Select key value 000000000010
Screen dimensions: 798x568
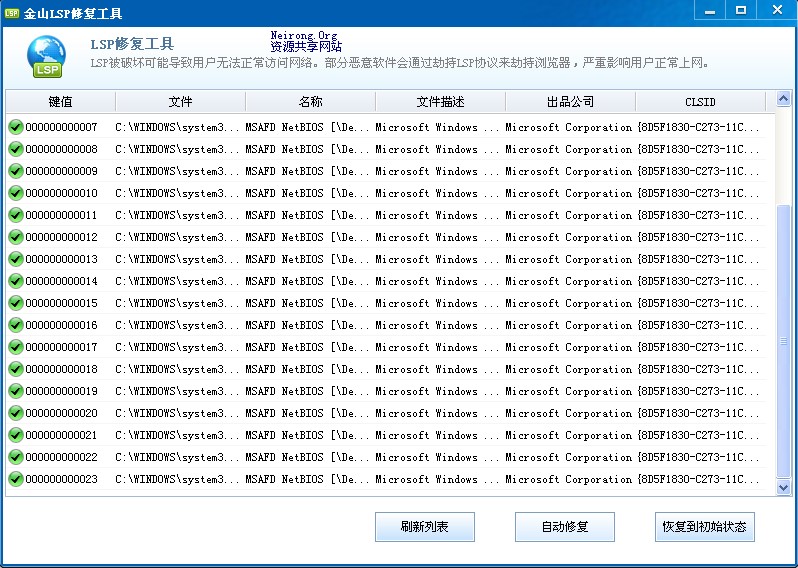pyautogui.click(x=61, y=193)
